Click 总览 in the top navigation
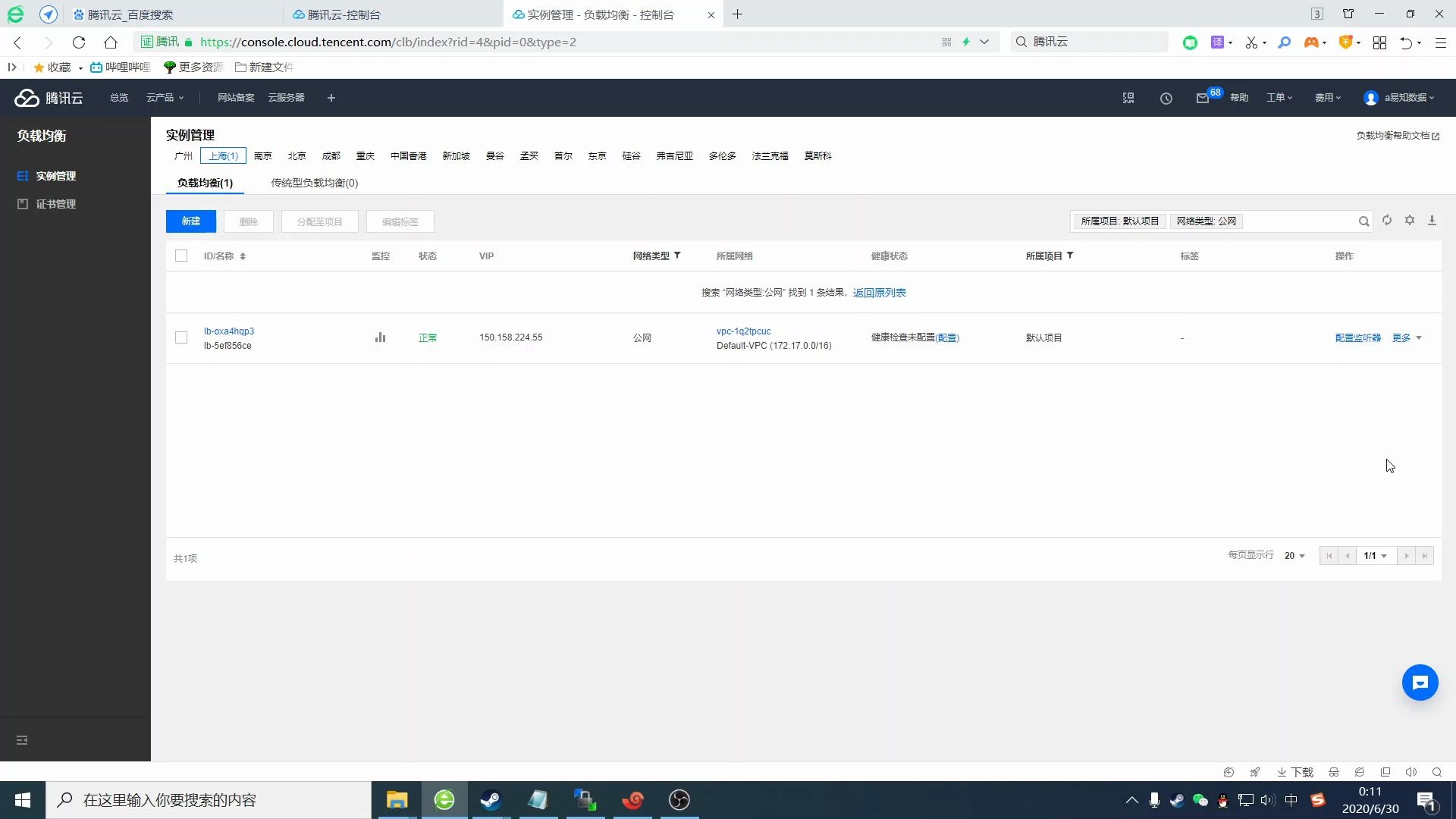The width and height of the screenshot is (1456, 819). click(x=119, y=98)
